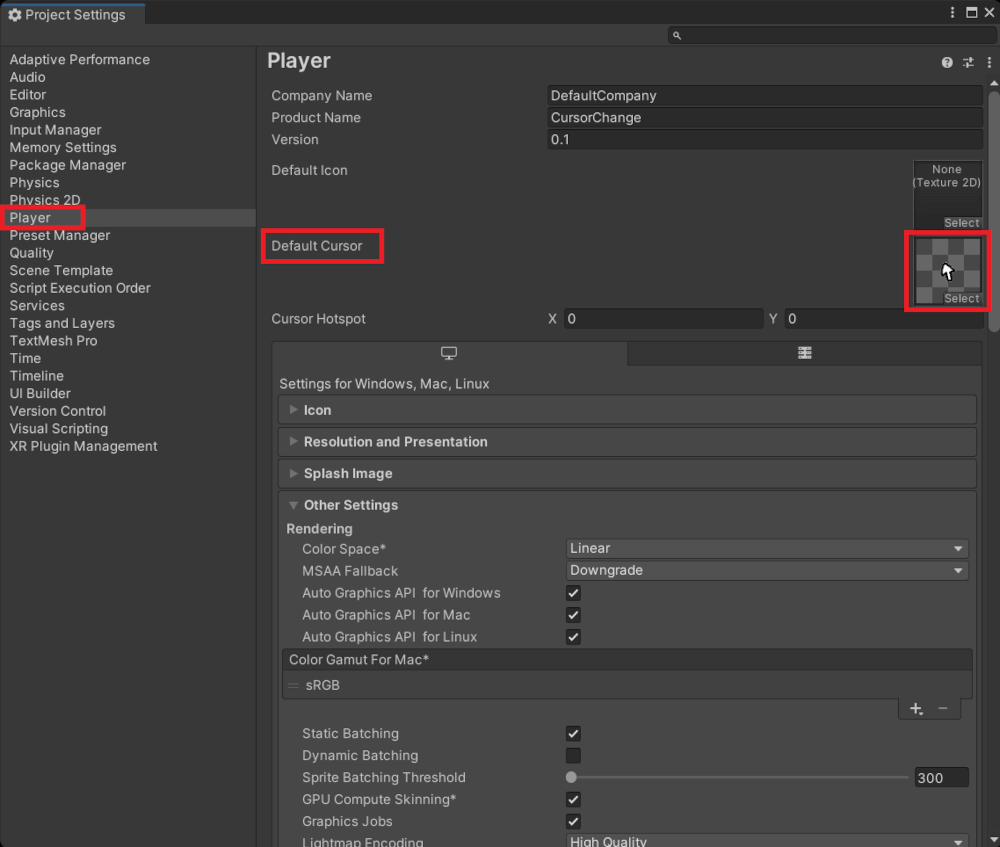Remove Color Gamut entry with minus icon

pyautogui.click(x=943, y=709)
